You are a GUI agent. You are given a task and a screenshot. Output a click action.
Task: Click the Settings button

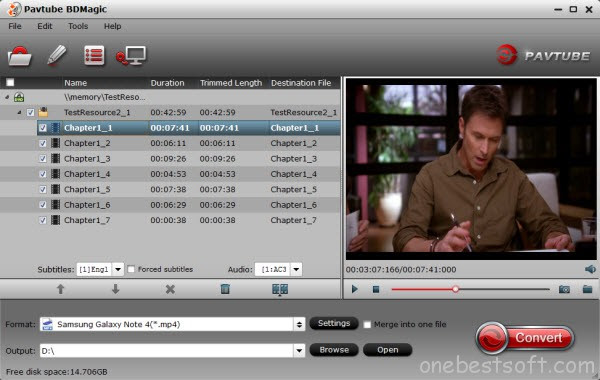pyautogui.click(x=334, y=323)
